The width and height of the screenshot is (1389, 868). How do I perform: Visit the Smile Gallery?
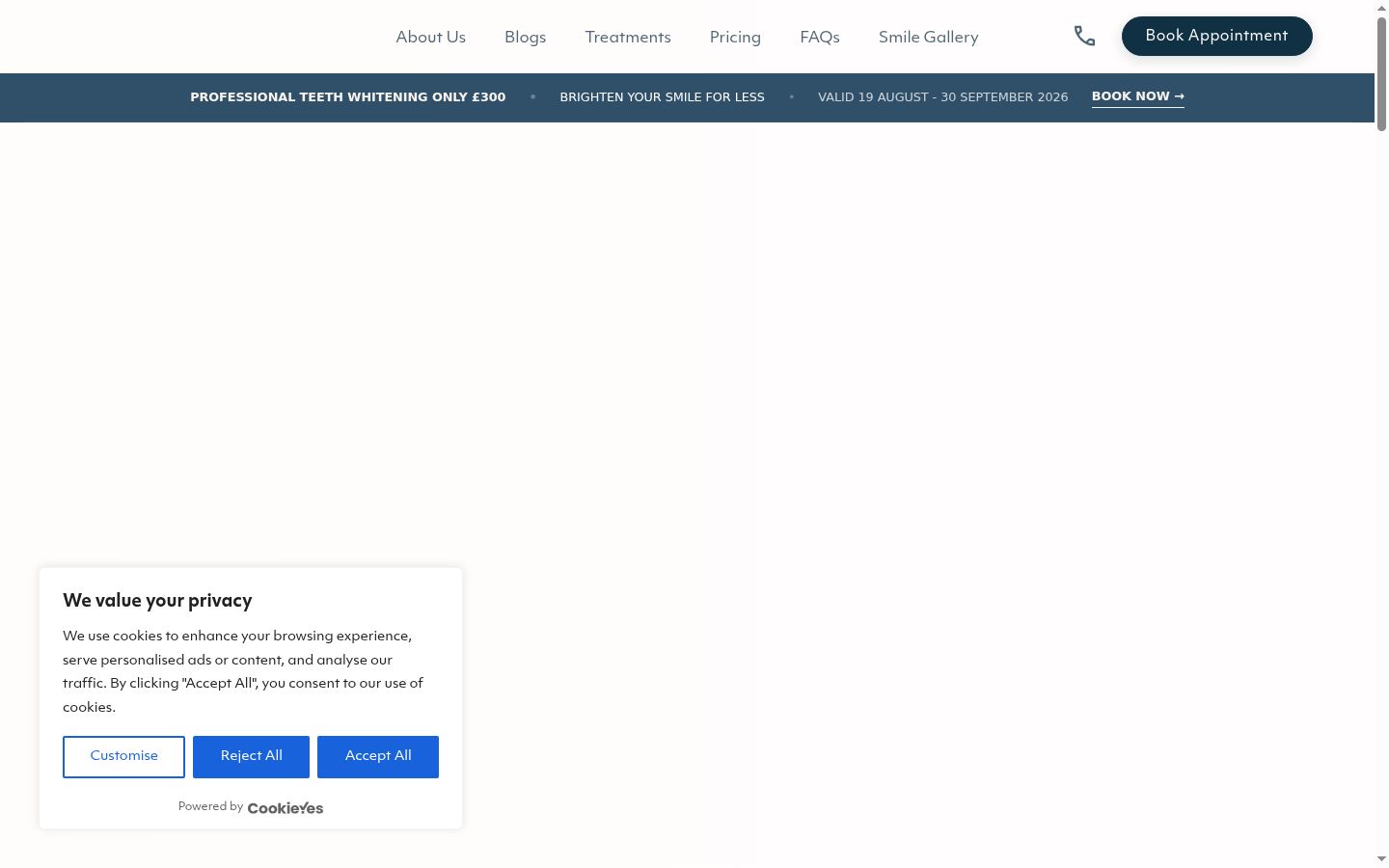tap(928, 37)
